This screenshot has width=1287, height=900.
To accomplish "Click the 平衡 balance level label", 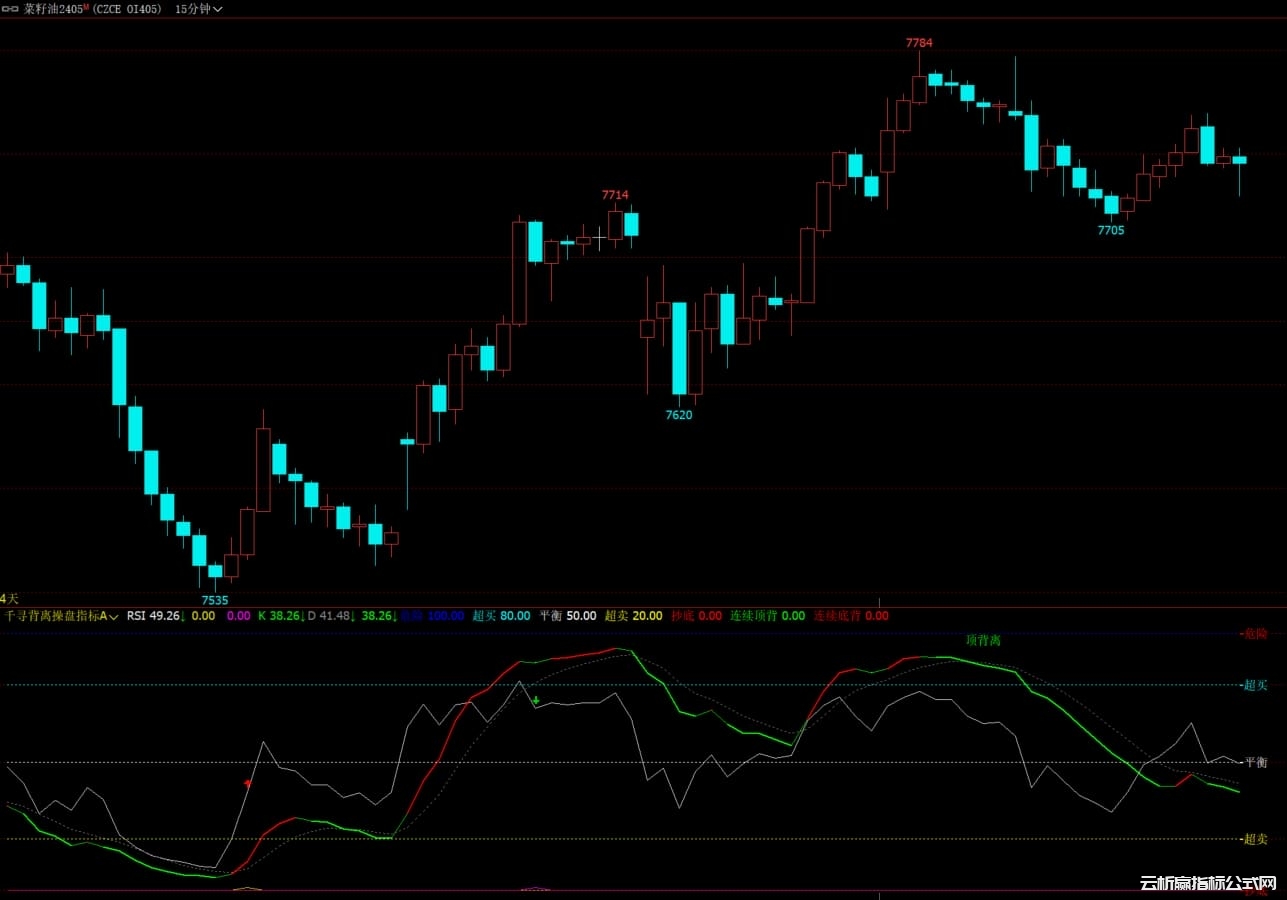I will 1255,762.
